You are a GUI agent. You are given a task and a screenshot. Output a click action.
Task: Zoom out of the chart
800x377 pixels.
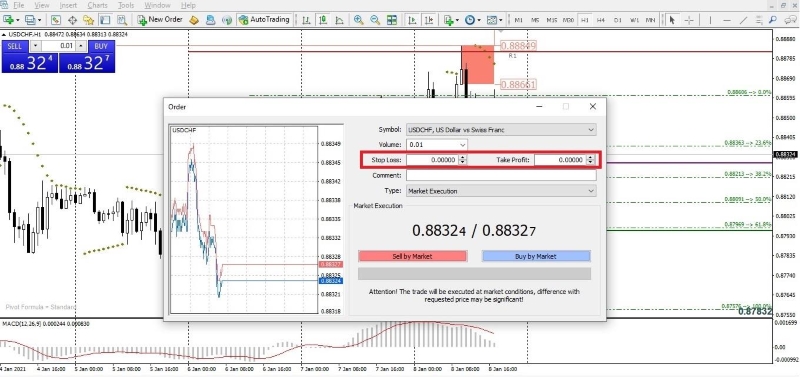375,20
